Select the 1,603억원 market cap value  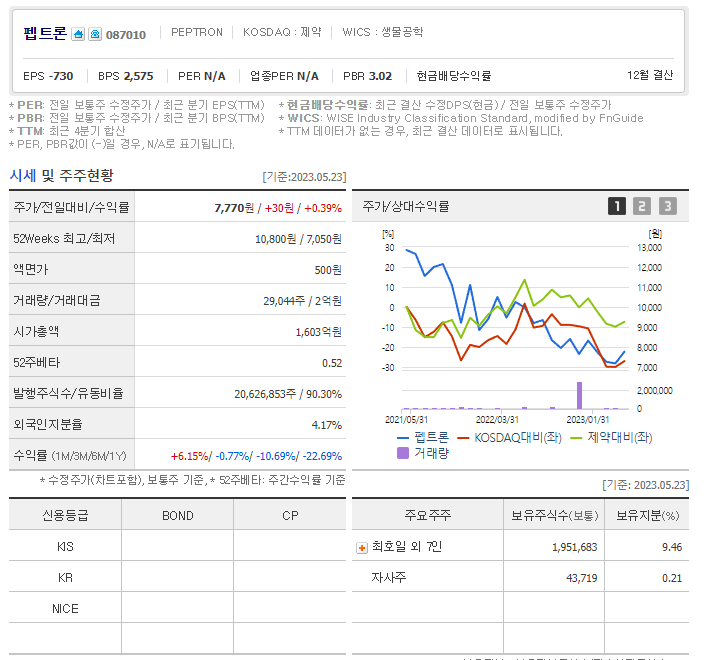click(x=318, y=332)
